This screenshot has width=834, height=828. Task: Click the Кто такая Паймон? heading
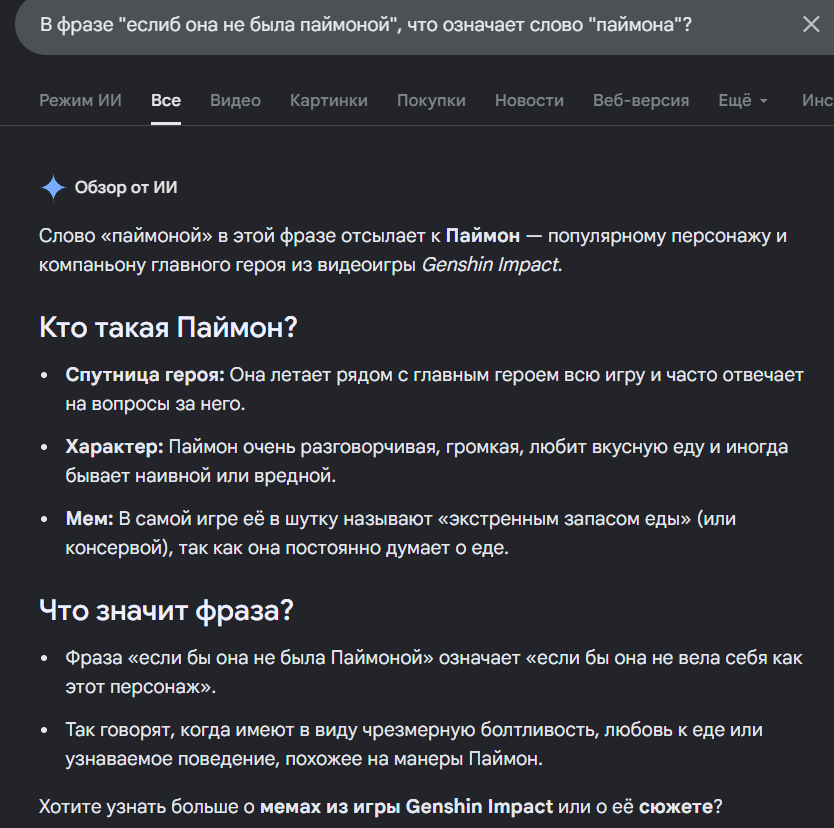coord(168,327)
